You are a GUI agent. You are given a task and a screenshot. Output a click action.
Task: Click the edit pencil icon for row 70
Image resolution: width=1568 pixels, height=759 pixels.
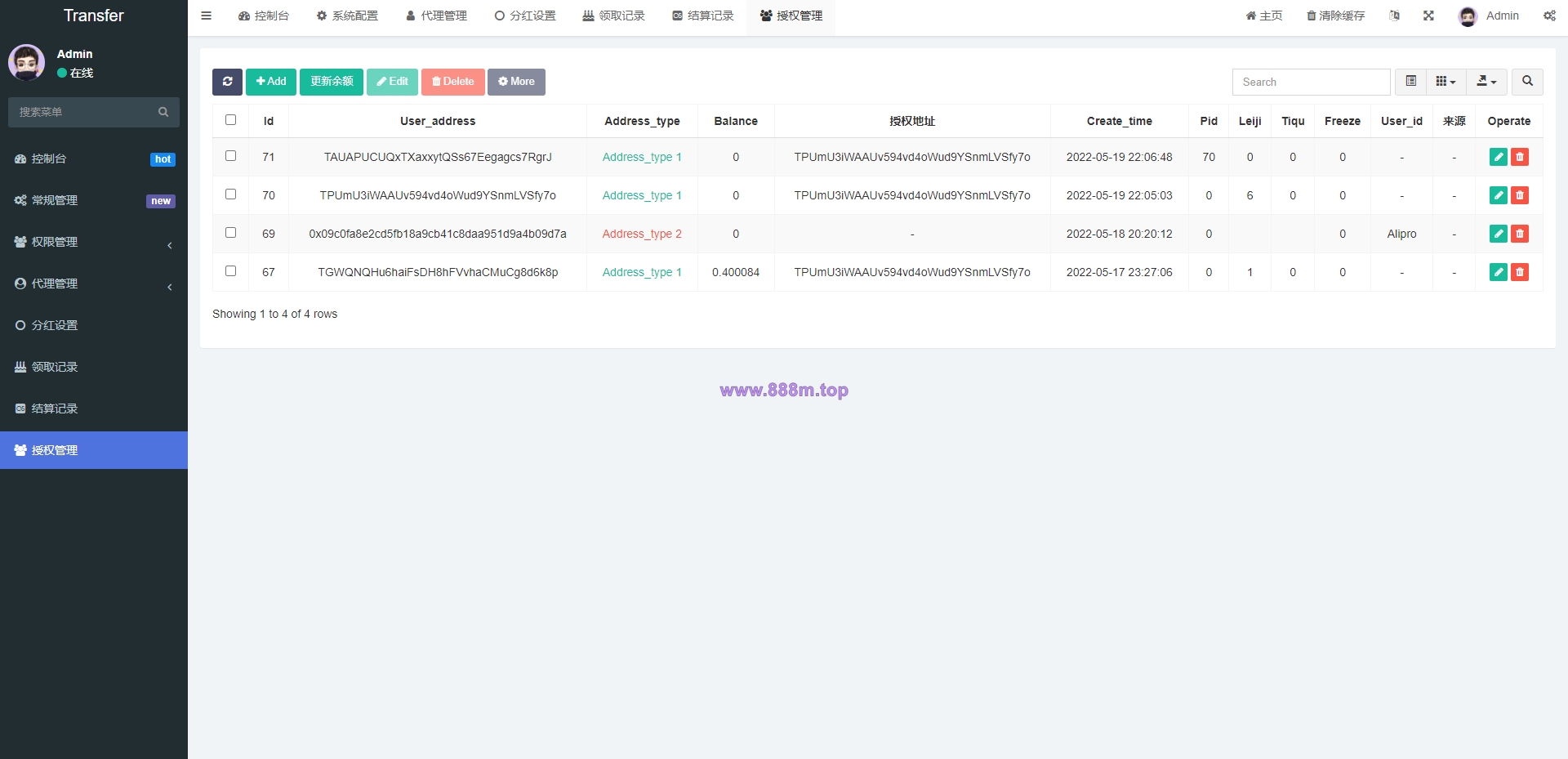(x=1498, y=195)
